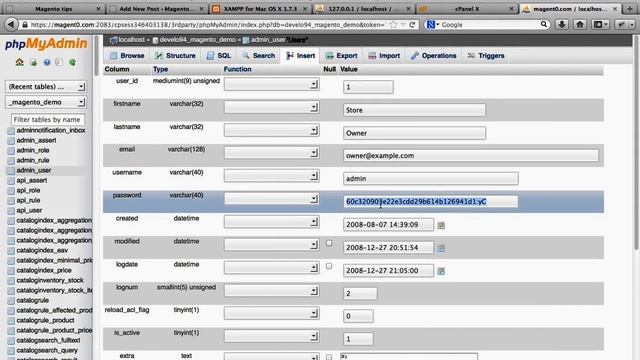Viewport: 640px width, 360px height.
Task: Open Function dropdown for lognum row
Action: 271,291
